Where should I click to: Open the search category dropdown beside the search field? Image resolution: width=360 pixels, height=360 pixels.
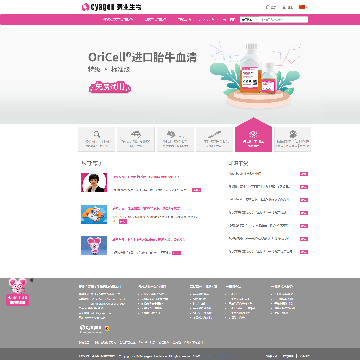tap(249, 20)
